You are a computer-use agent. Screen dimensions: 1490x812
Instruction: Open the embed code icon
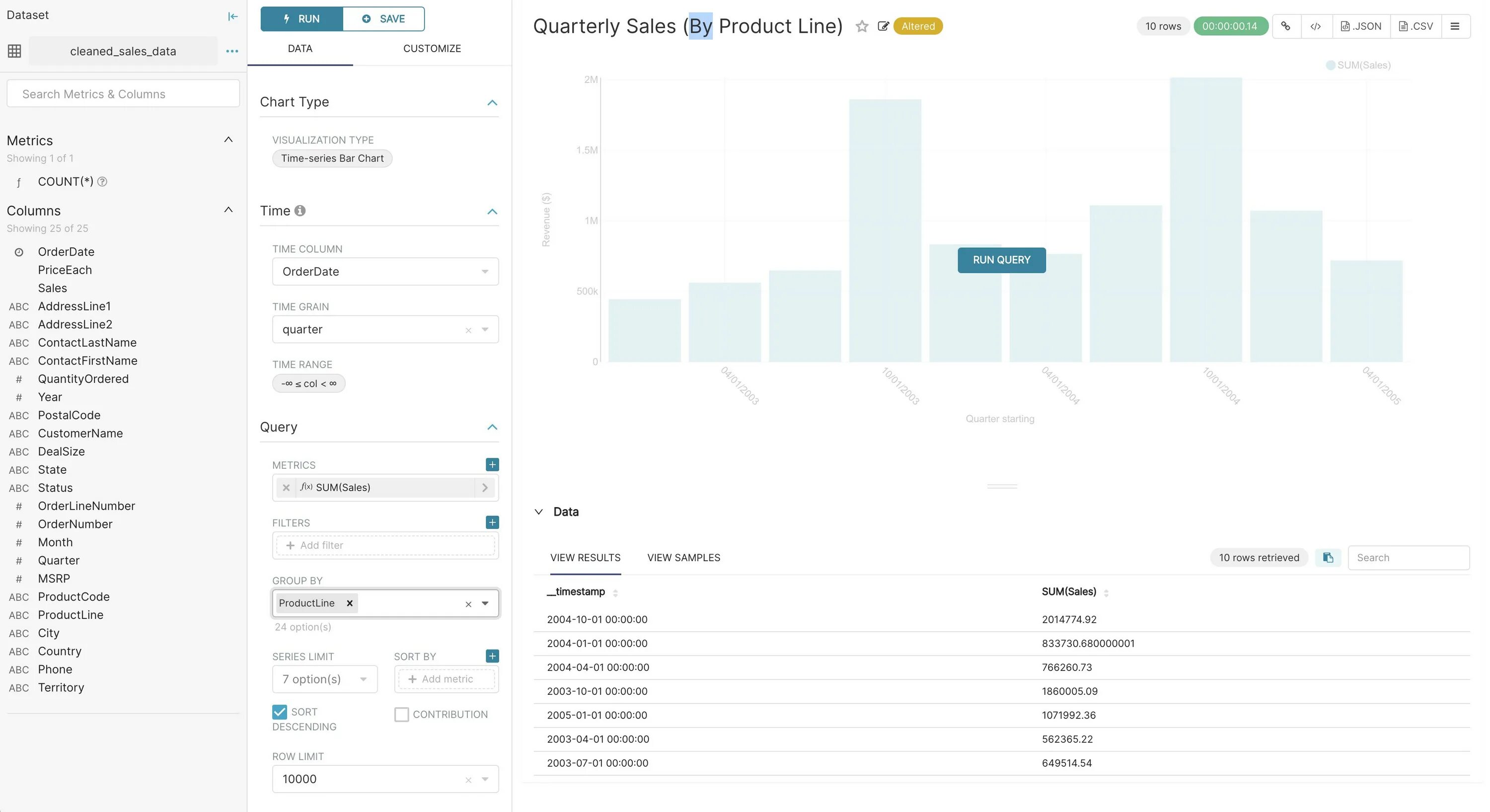pos(1315,26)
